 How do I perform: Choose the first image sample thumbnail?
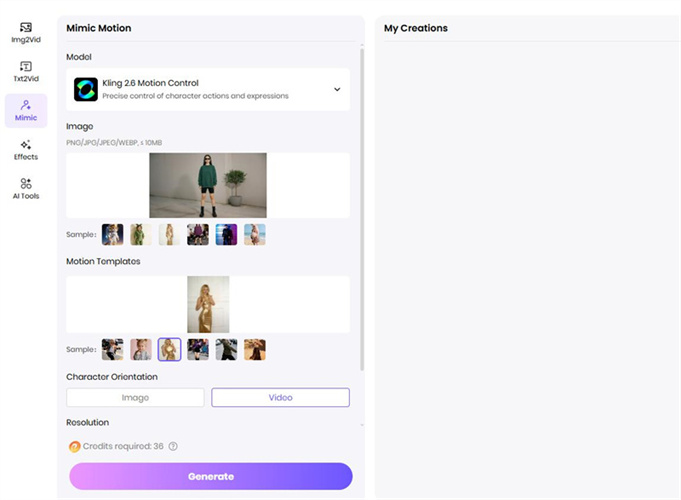pyautogui.click(x=112, y=235)
